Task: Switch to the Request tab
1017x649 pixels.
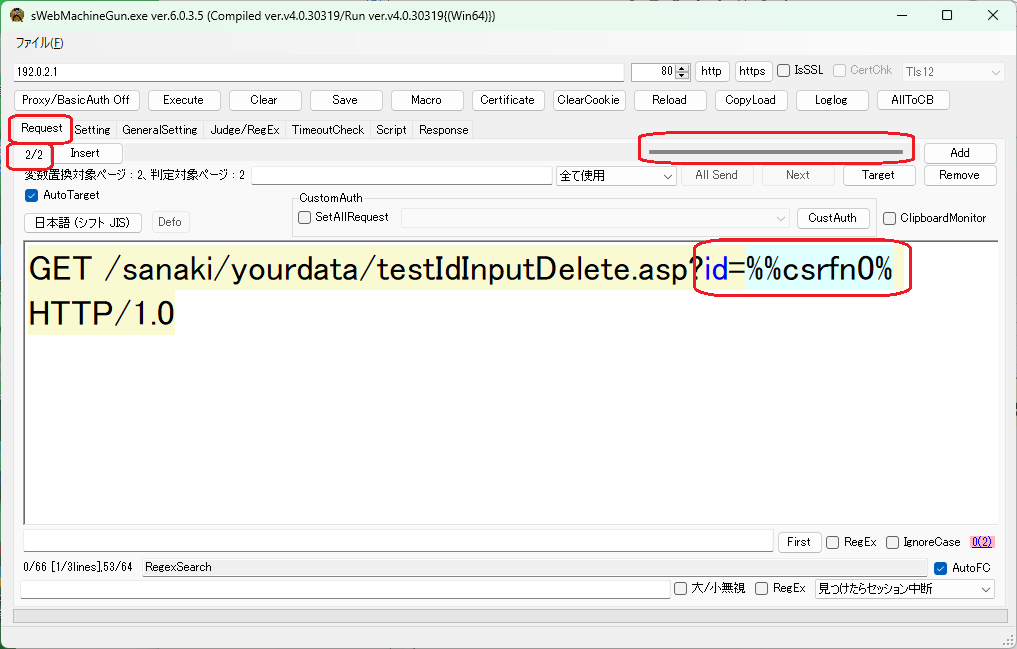Action: 42,128
